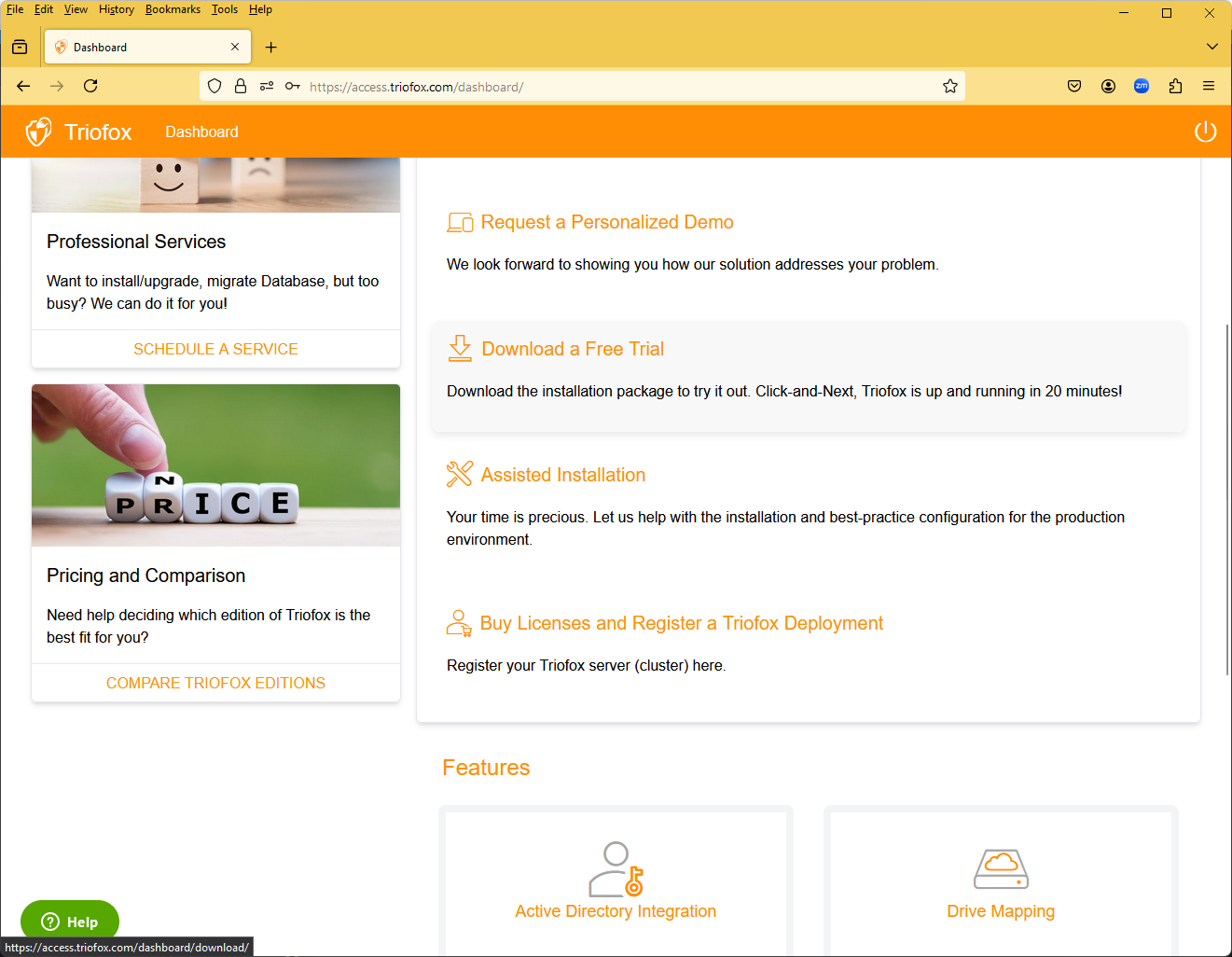Expand the list all tabs chevron
The width and height of the screenshot is (1232, 957).
tap(1211, 47)
